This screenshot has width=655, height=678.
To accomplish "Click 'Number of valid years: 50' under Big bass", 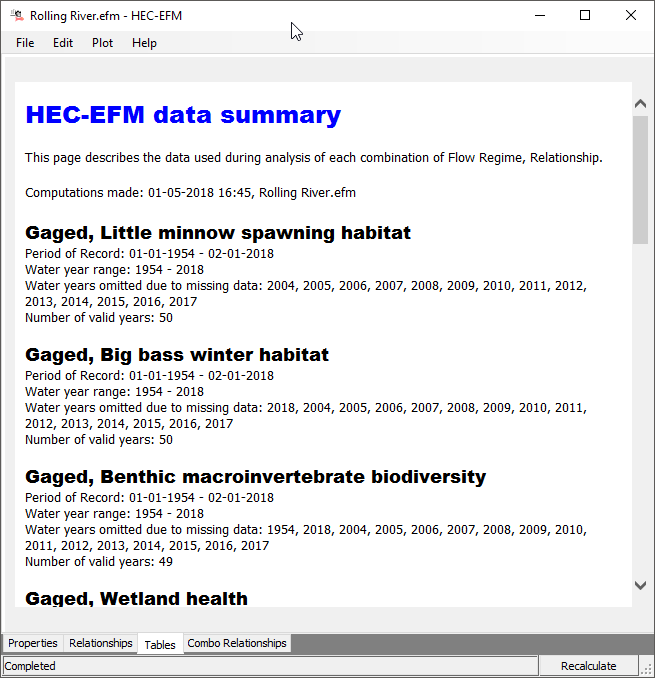I will tap(99, 440).
